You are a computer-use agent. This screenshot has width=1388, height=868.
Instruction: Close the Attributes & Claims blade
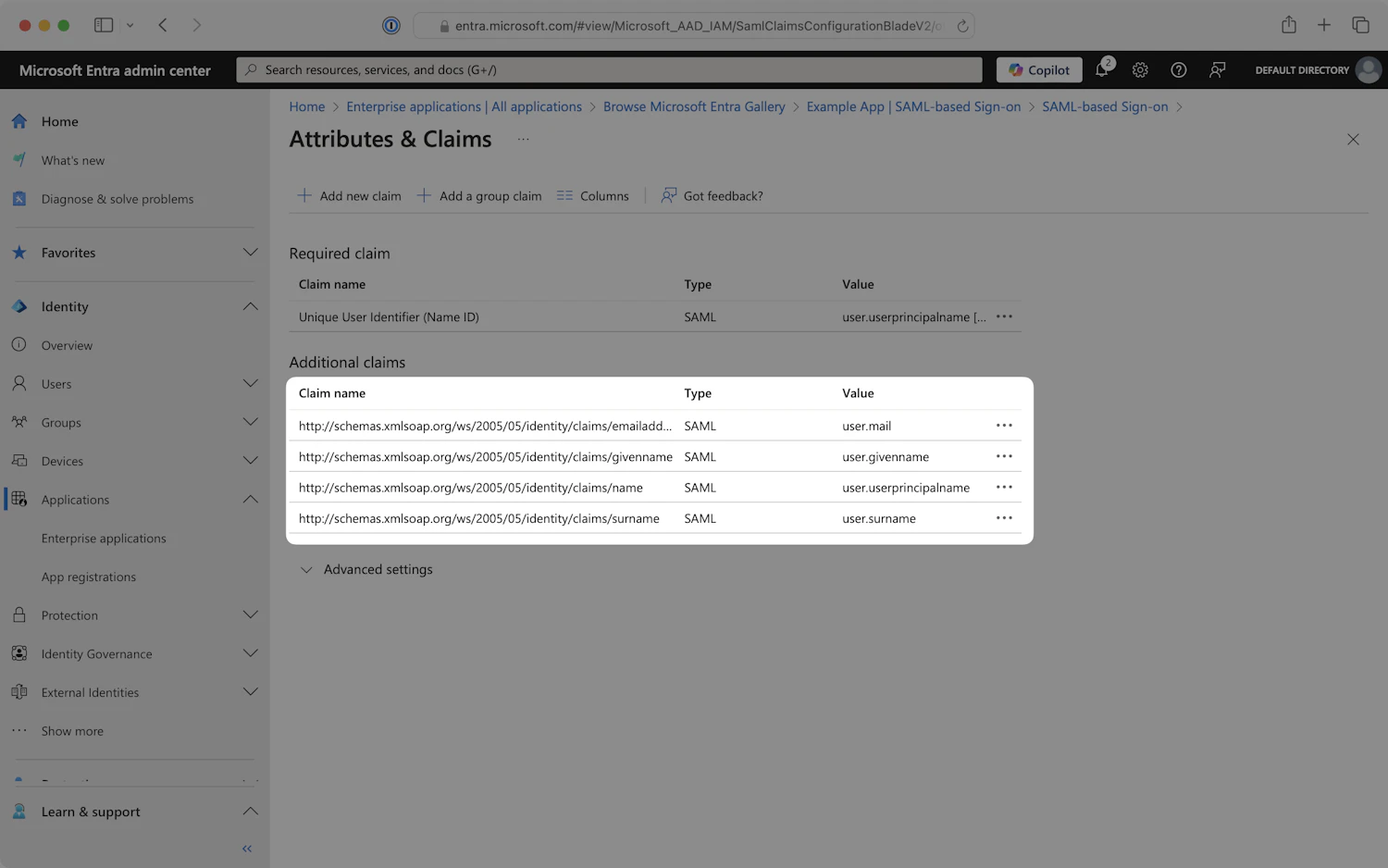(1353, 140)
